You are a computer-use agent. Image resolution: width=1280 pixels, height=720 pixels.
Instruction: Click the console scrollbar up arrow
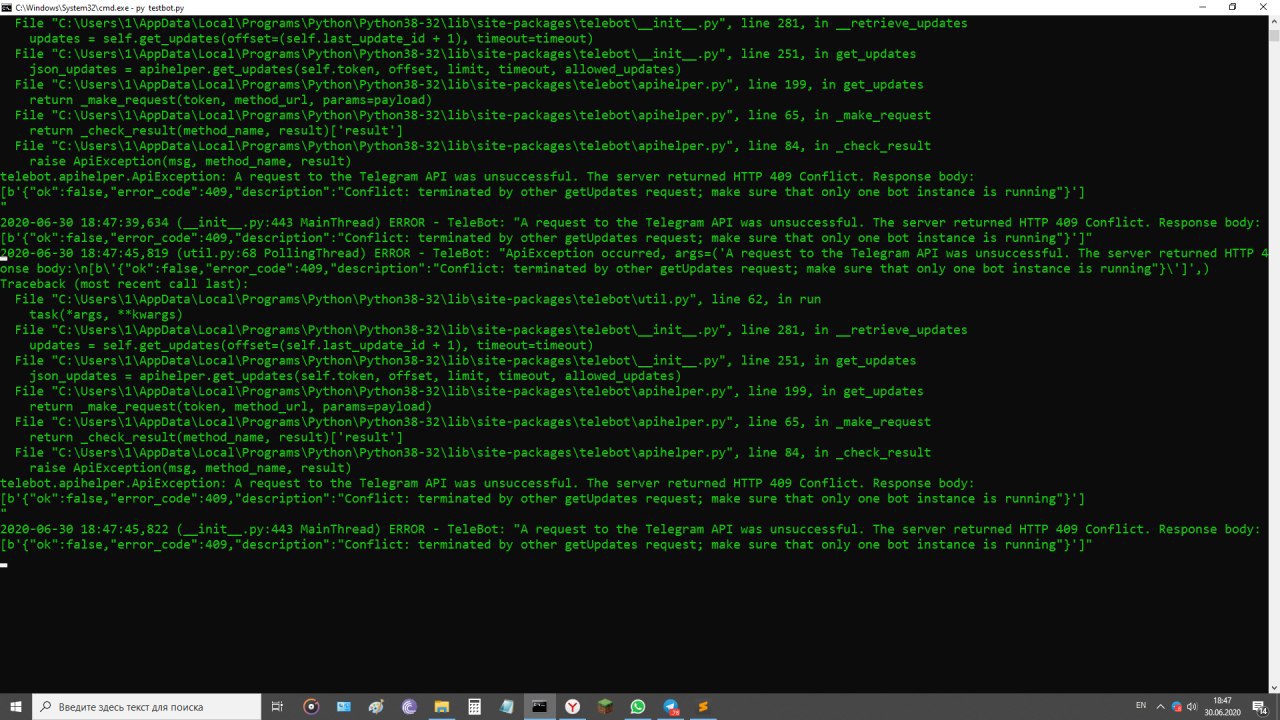coord(1274,20)
